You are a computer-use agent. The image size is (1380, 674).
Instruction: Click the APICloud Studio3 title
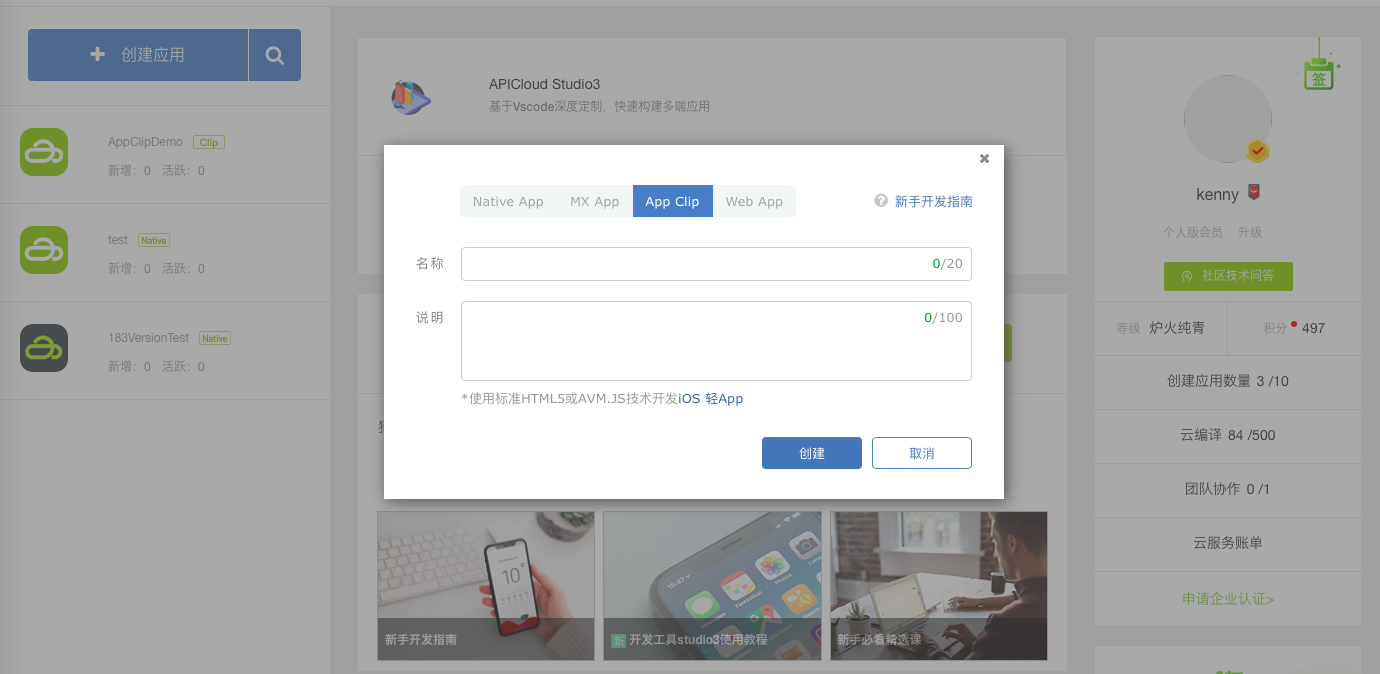544,84
